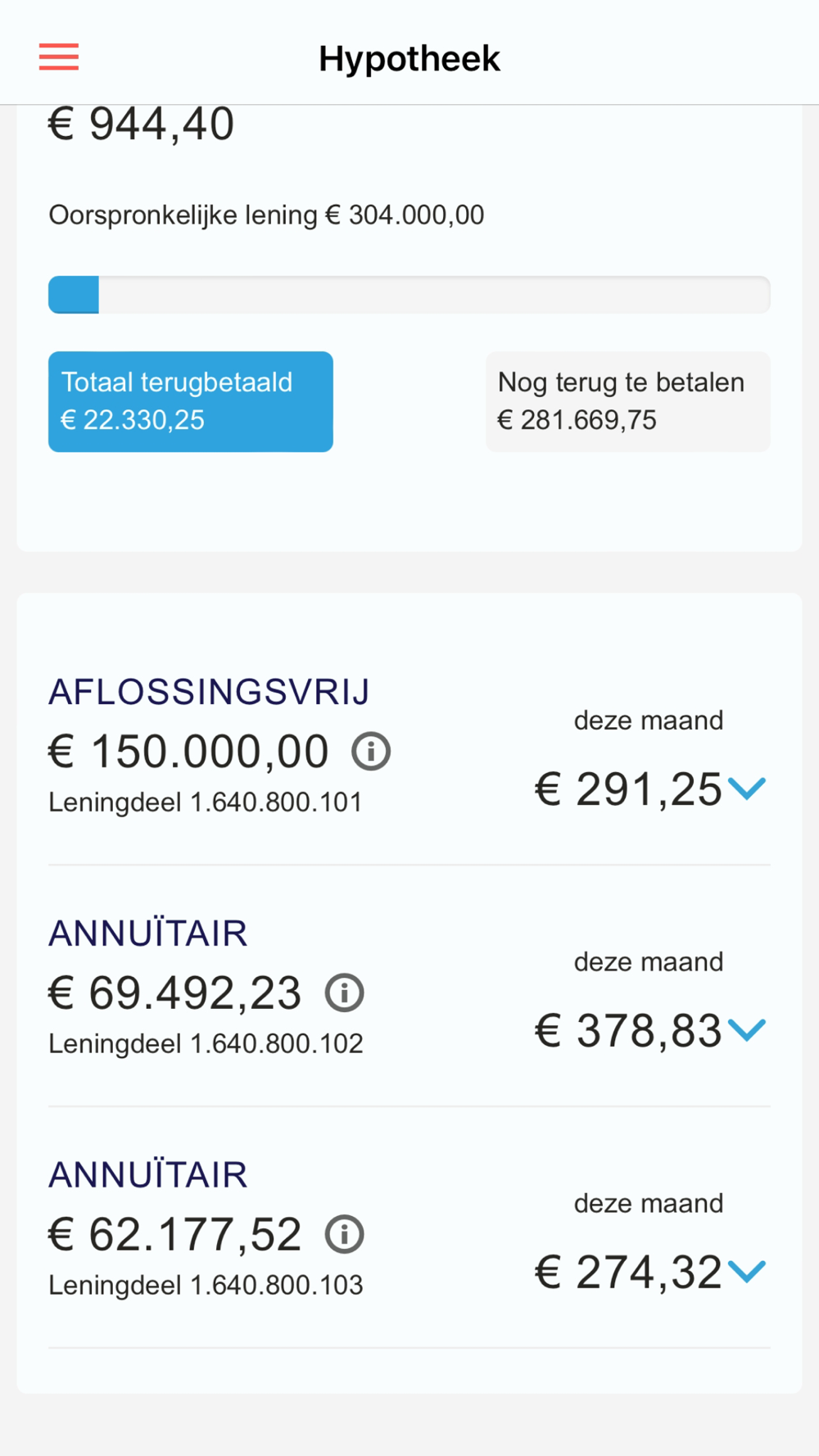
Task: Tap info icon beside € 62.177,52
Action: 344,1234
